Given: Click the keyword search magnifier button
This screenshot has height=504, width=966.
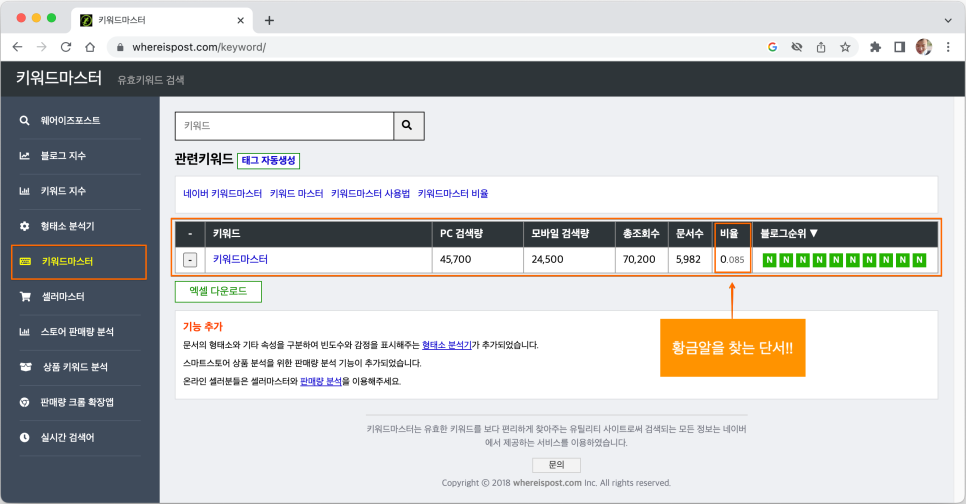Looking at the screenshot, I should [x=408, y=126].
